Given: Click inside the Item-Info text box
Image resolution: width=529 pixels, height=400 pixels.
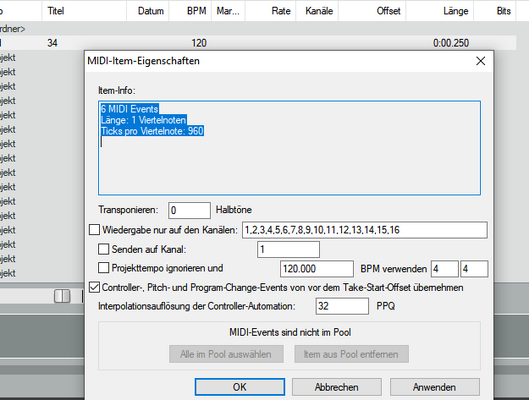Looking at the screenshot, I should [x=289, y=148].
